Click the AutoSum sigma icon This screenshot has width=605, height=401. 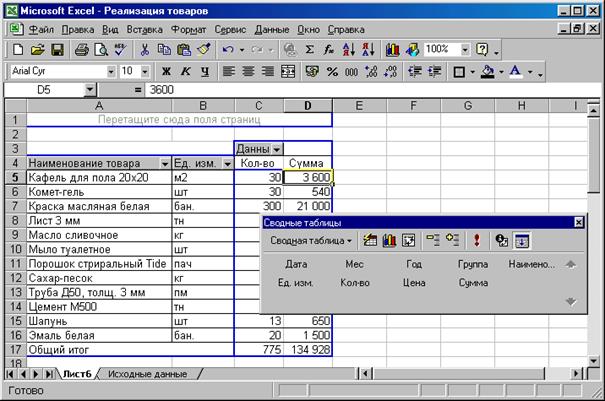[x=309, y=49]
